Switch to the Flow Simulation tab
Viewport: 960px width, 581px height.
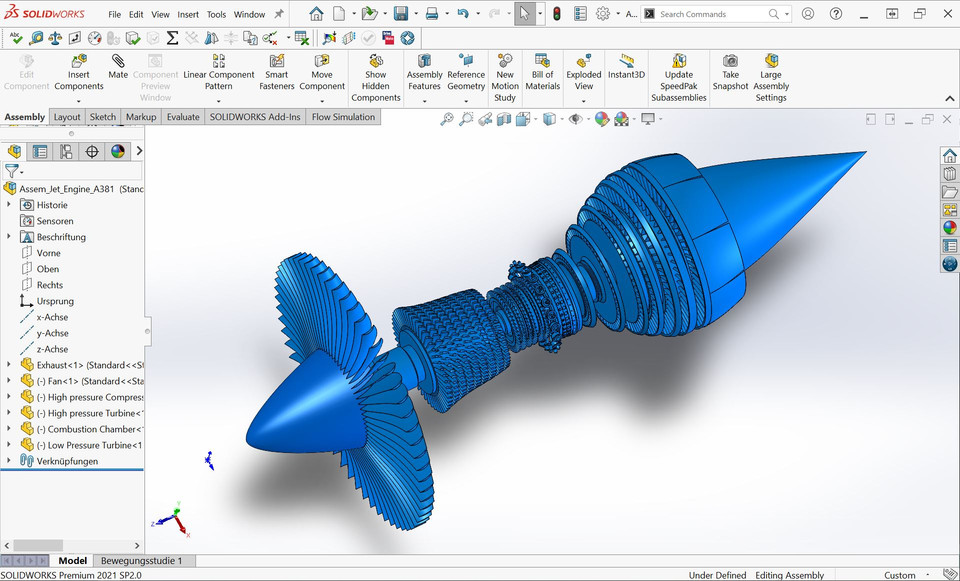[x=341, y=117]
